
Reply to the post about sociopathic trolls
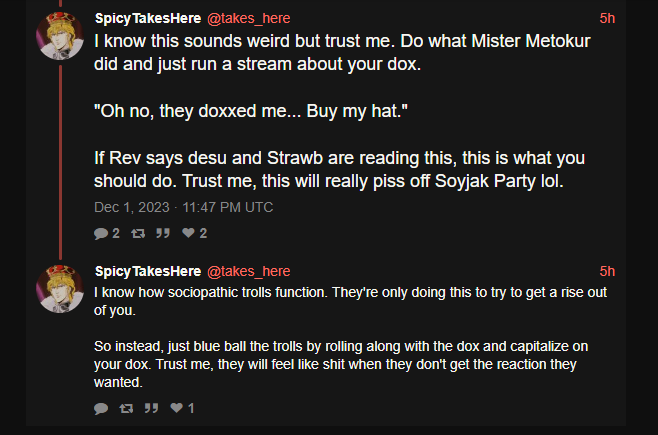101,408
